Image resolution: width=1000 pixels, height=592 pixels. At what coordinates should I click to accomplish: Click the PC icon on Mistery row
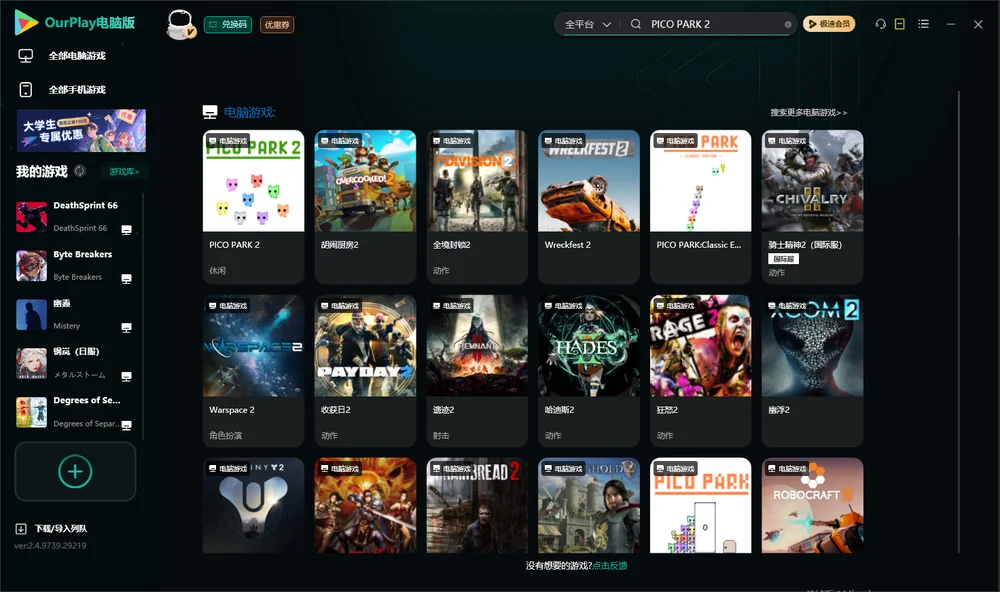coord(126,328)
